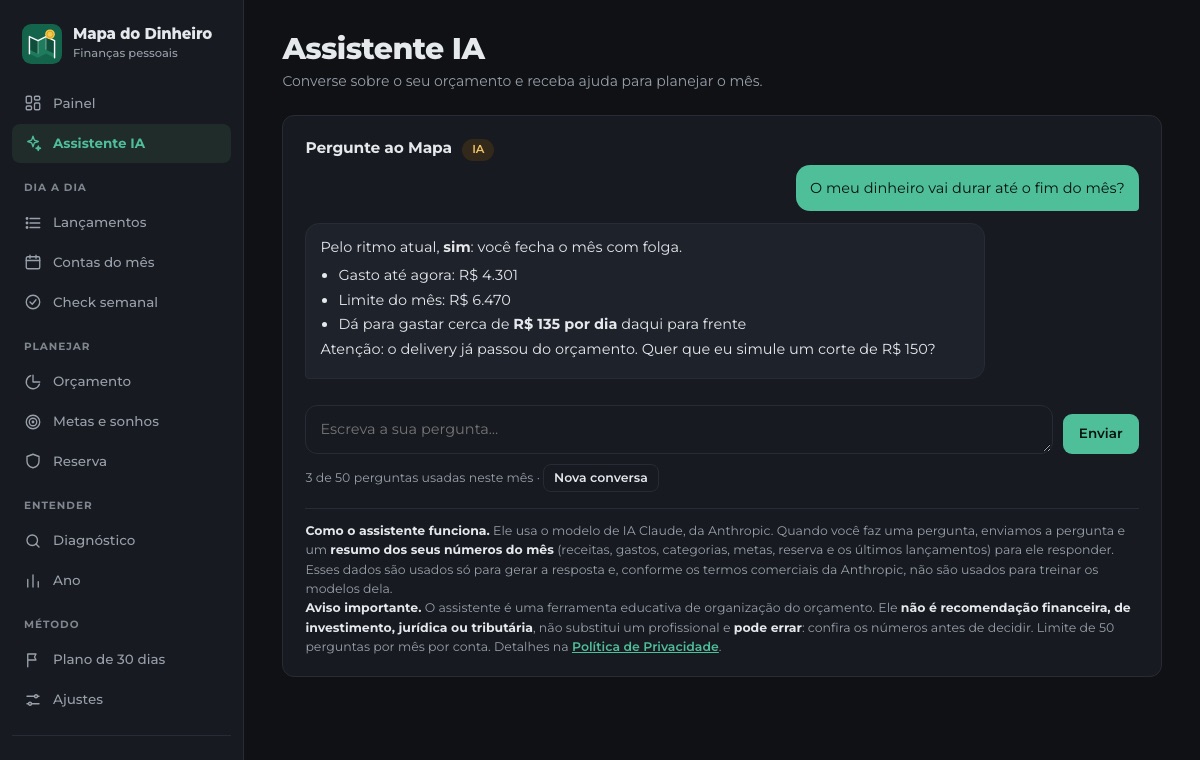
Task: Open the Check semanal page
Action: tap(121, 302)
